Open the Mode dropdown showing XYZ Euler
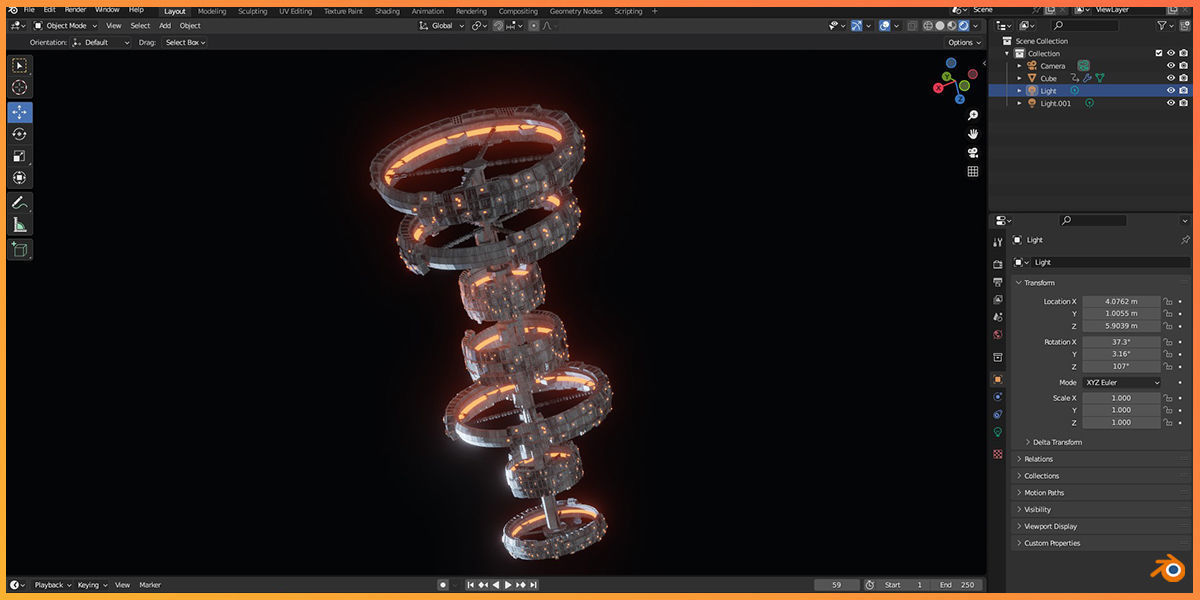1200x600 pixels. click(x=1122, y=382)
